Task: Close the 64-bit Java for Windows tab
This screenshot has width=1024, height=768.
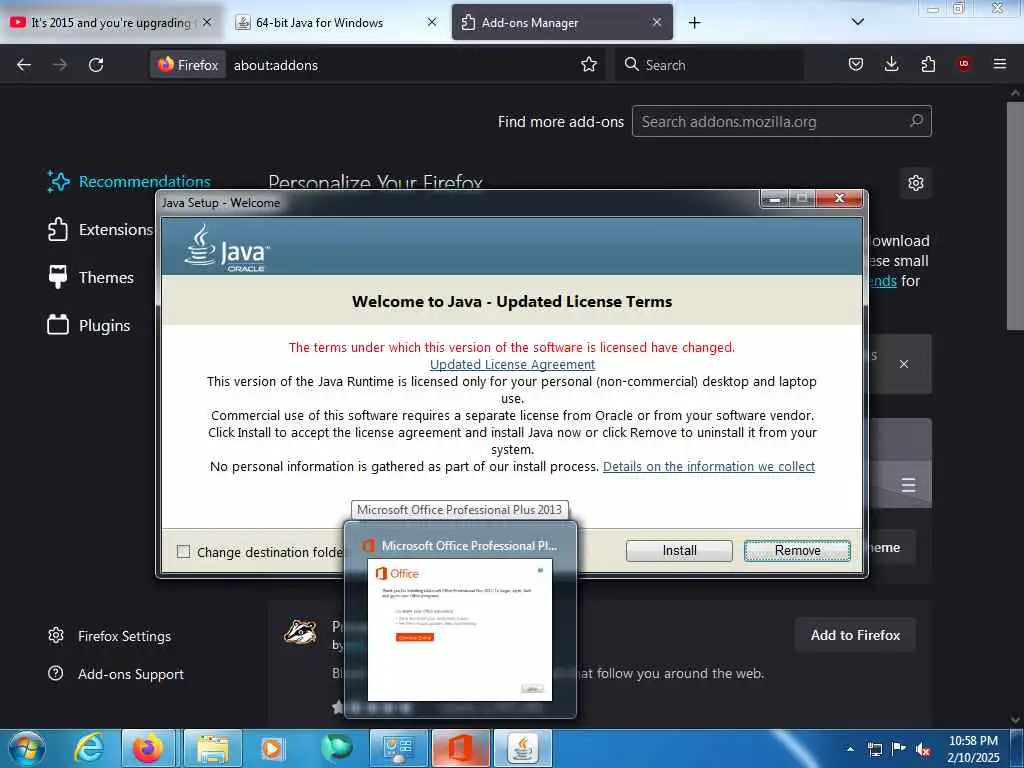Action: [x=432, y=22]
